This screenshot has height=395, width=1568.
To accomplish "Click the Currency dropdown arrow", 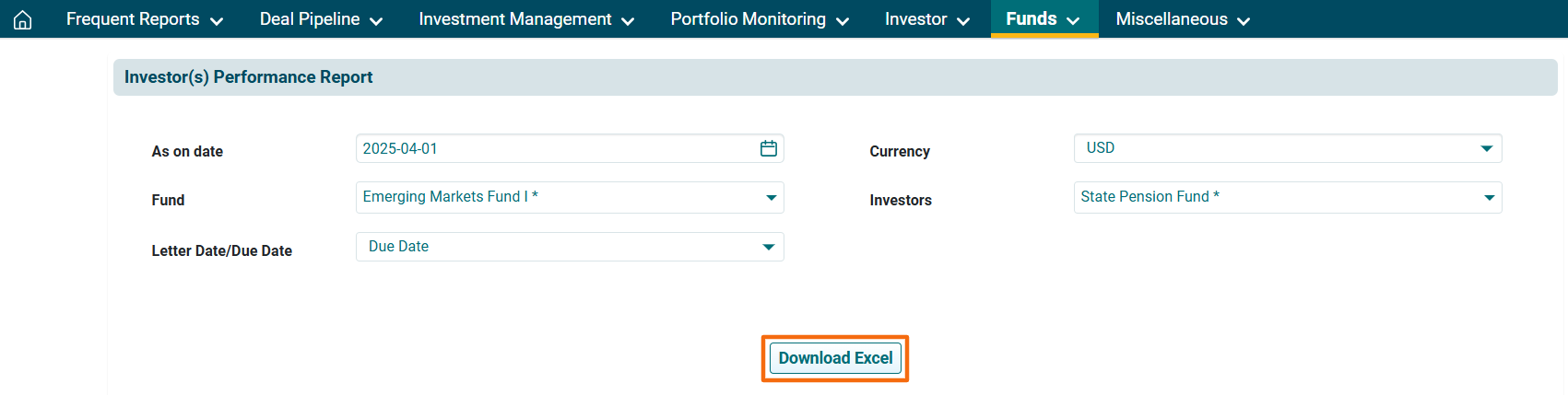I will (1487, 148).
